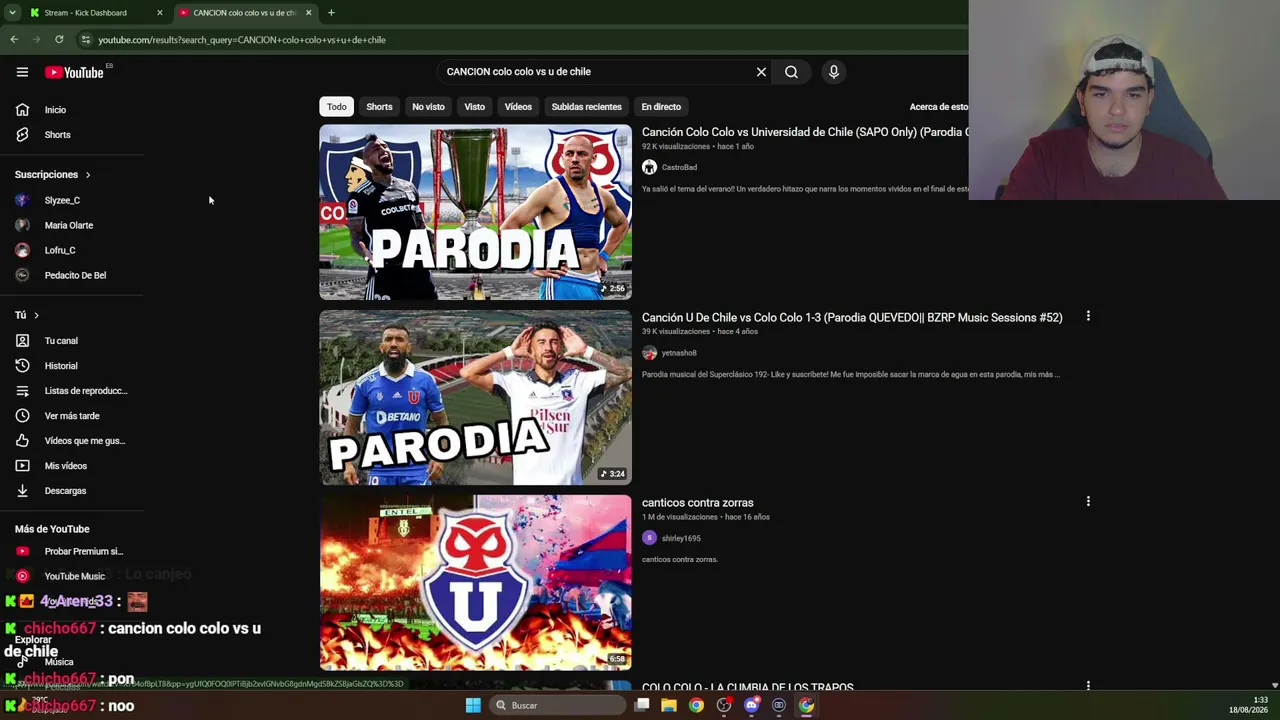Viewport: 1280px width, 720px height.
Task: Select the En directo filter chip
Action: pos(661,107)
